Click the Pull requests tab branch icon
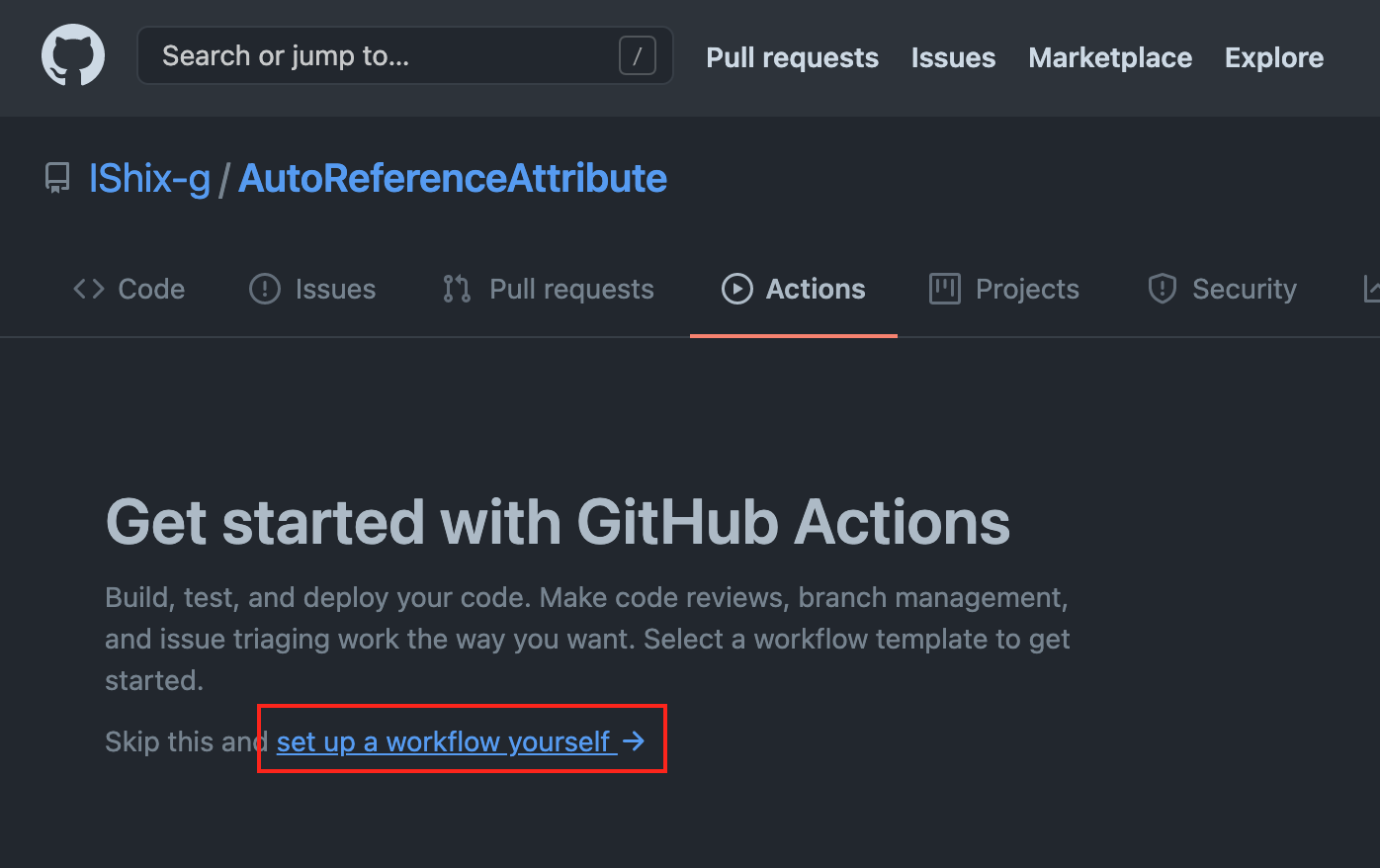The image size is (1380, 868). tap(457, 289)
